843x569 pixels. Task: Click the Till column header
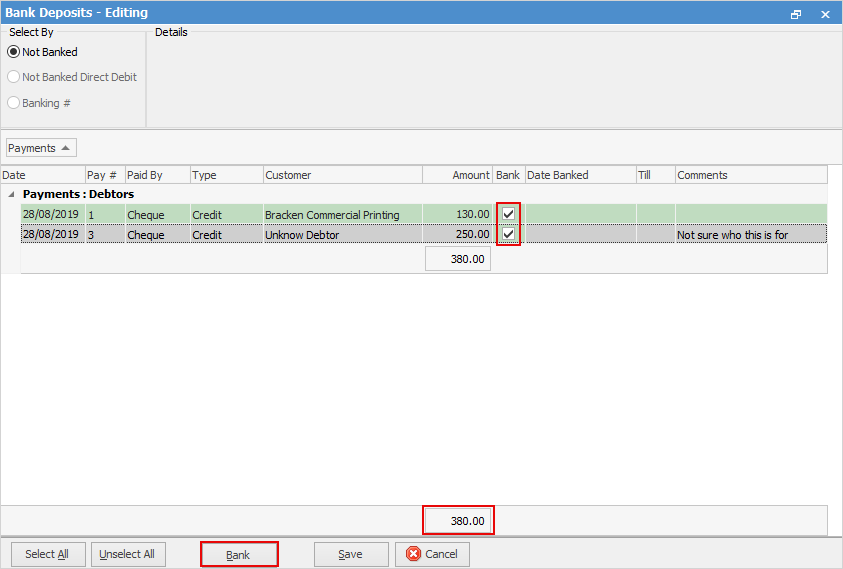656,175
